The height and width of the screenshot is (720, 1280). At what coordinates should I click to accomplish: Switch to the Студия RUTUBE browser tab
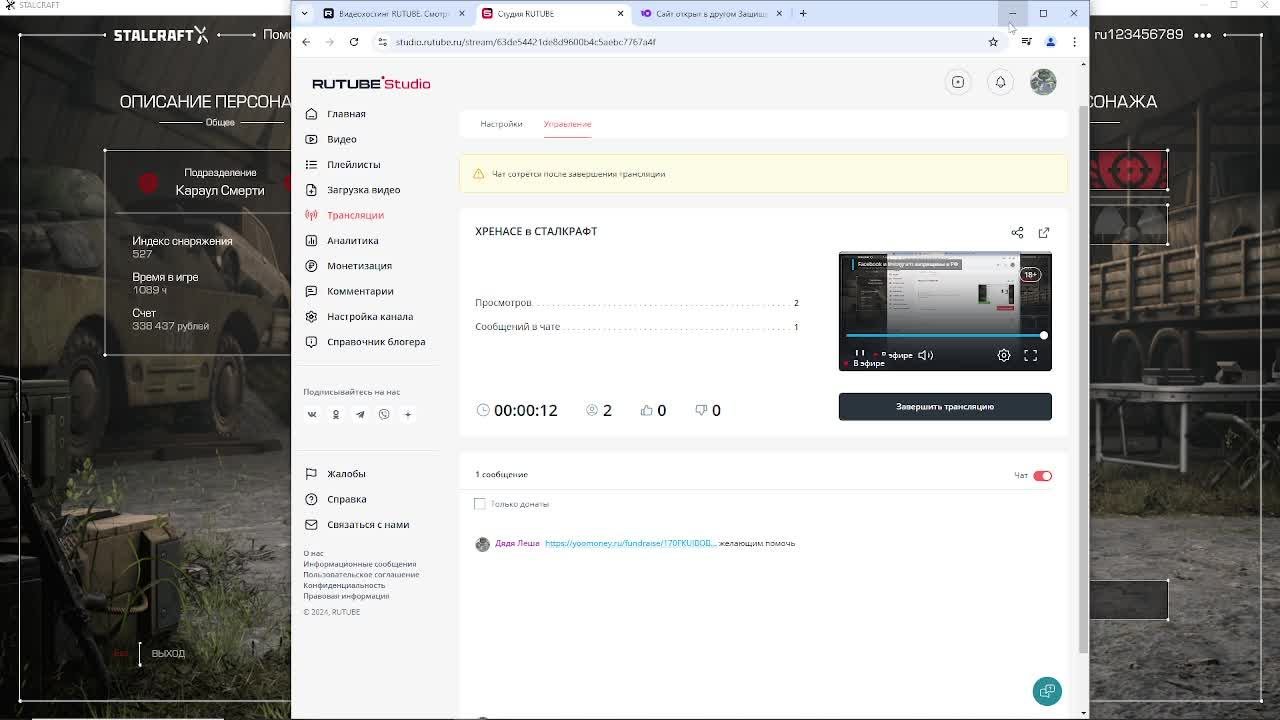552,14
